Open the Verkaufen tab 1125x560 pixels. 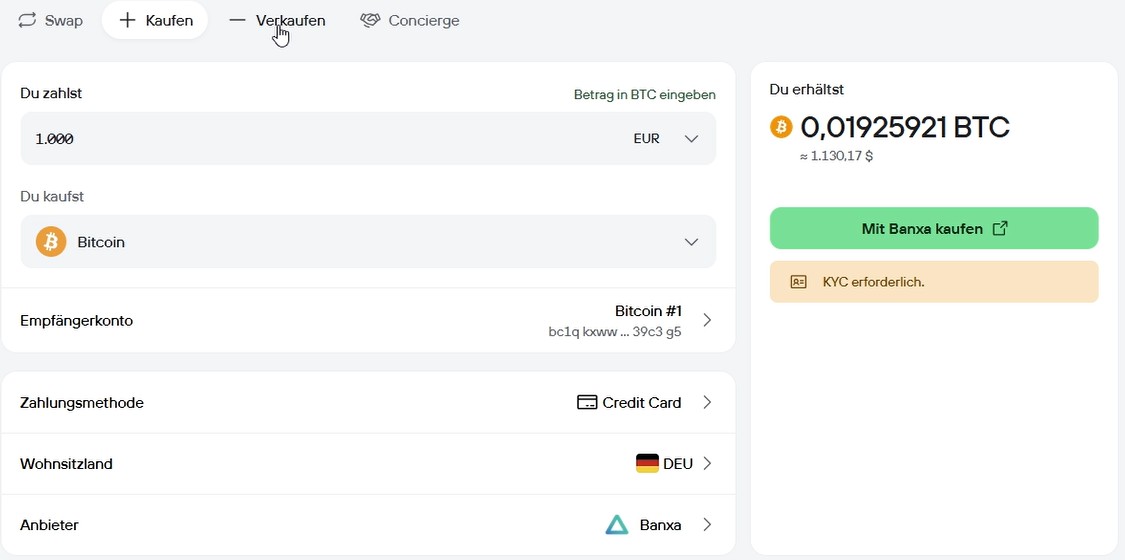coord(277,21)
